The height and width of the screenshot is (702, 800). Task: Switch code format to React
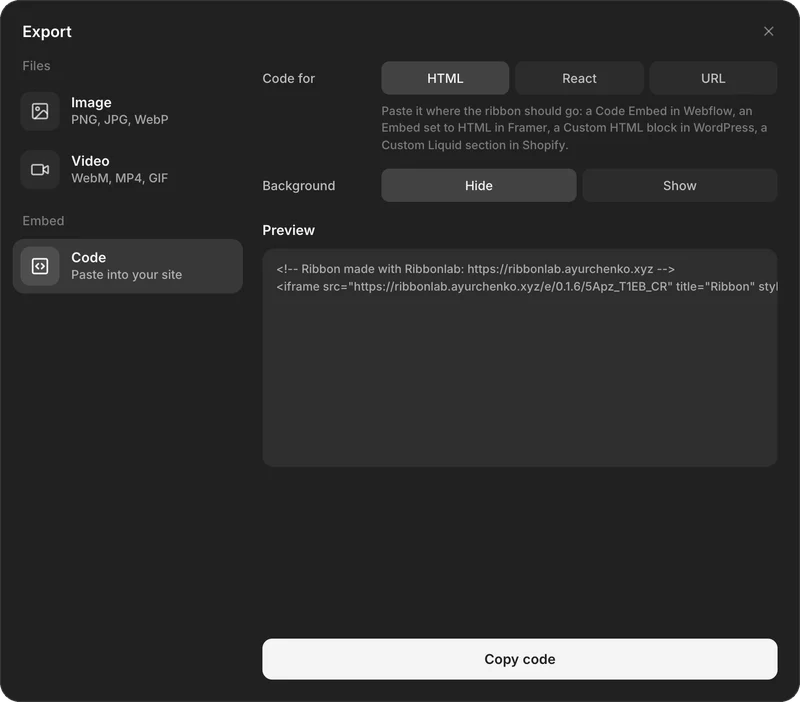tap(579, 78)
